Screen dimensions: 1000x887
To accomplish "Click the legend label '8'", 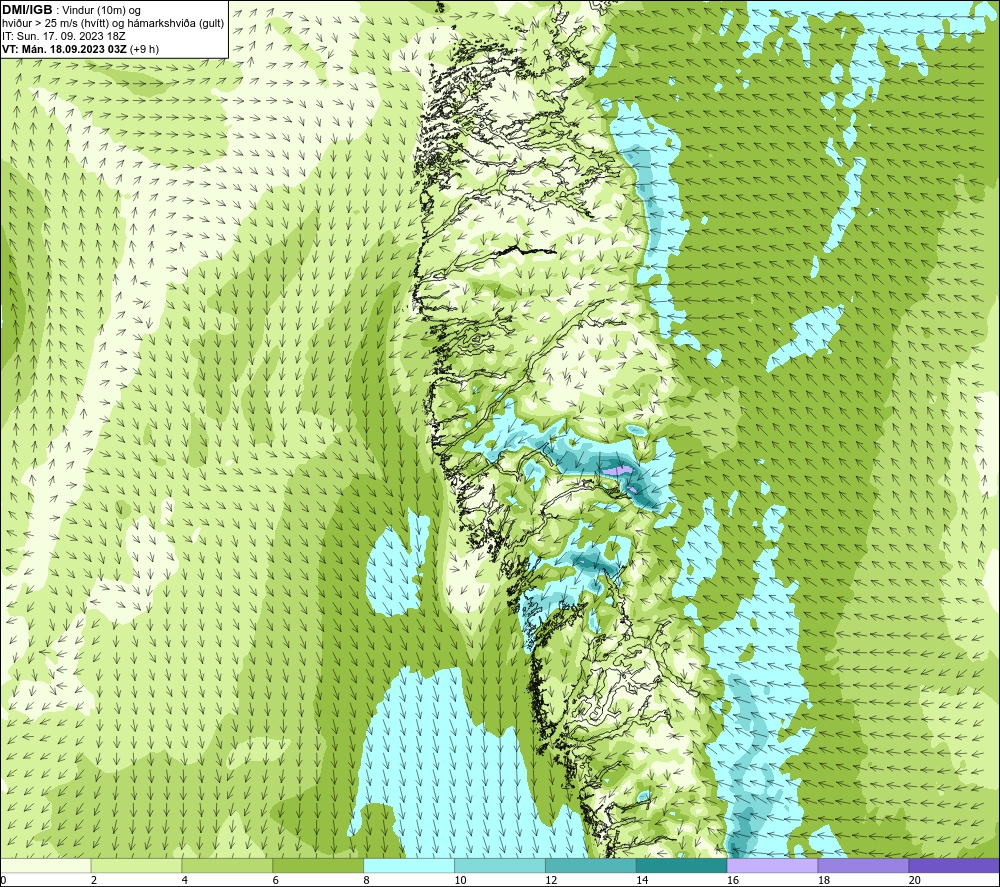I will (366, 881).
